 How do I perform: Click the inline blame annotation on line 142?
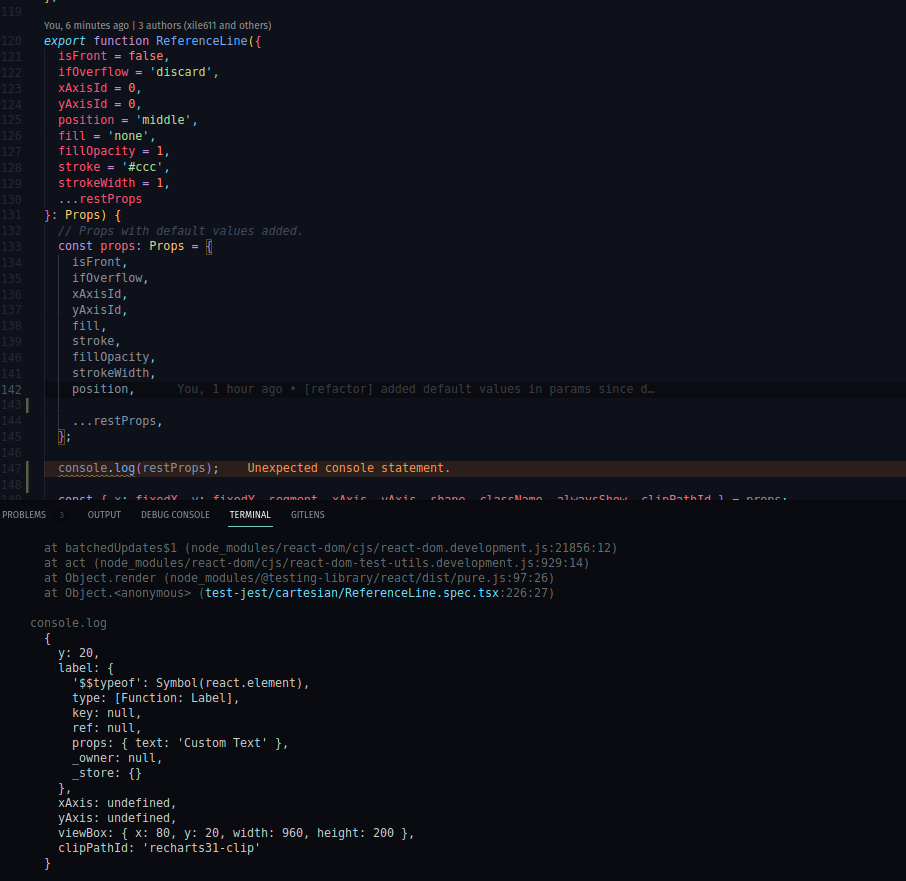415,389
